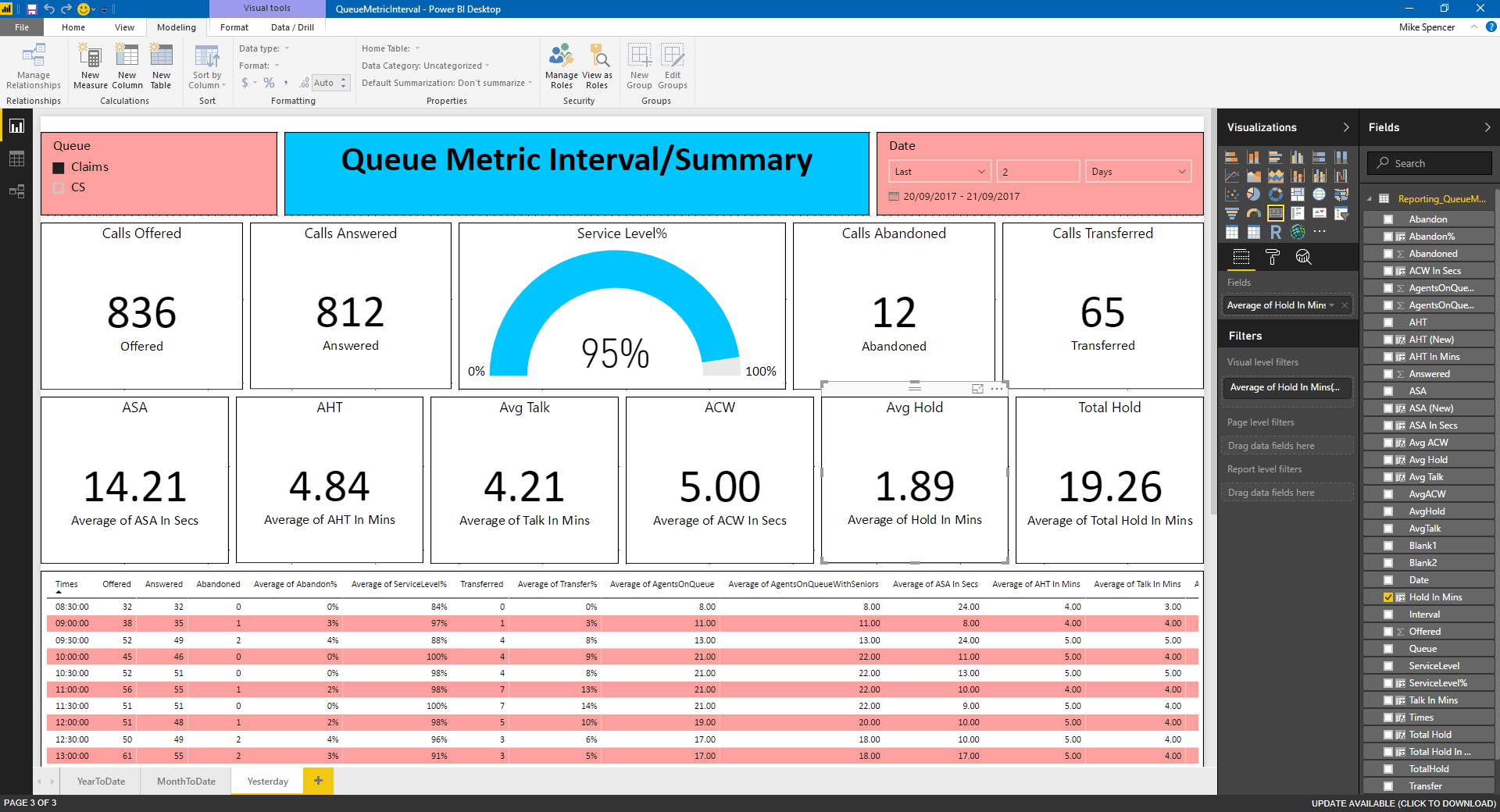Click the smiley feedback icon
The width and height of the screenshot is (1500, 812).
point(84,9)
